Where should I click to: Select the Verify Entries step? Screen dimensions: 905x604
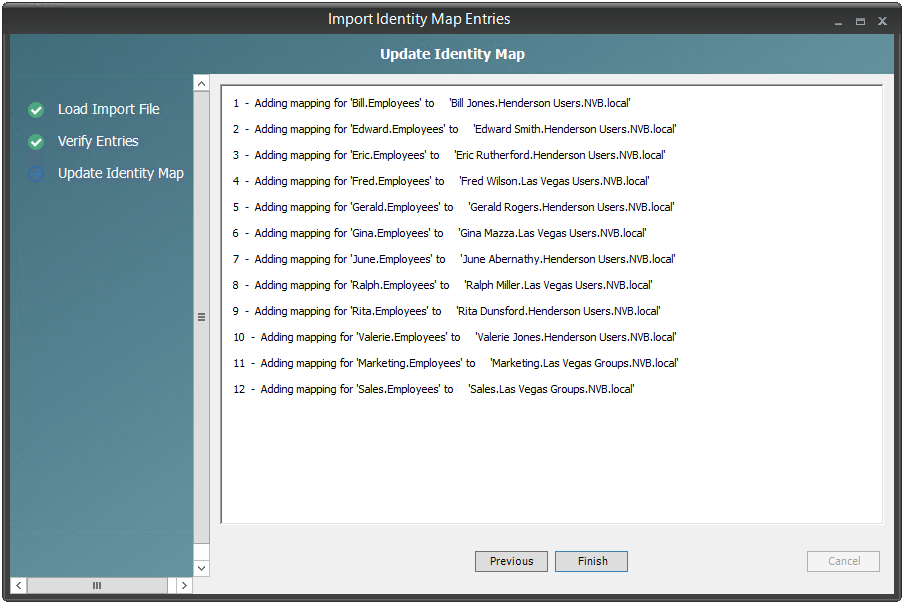pos(98,141)
